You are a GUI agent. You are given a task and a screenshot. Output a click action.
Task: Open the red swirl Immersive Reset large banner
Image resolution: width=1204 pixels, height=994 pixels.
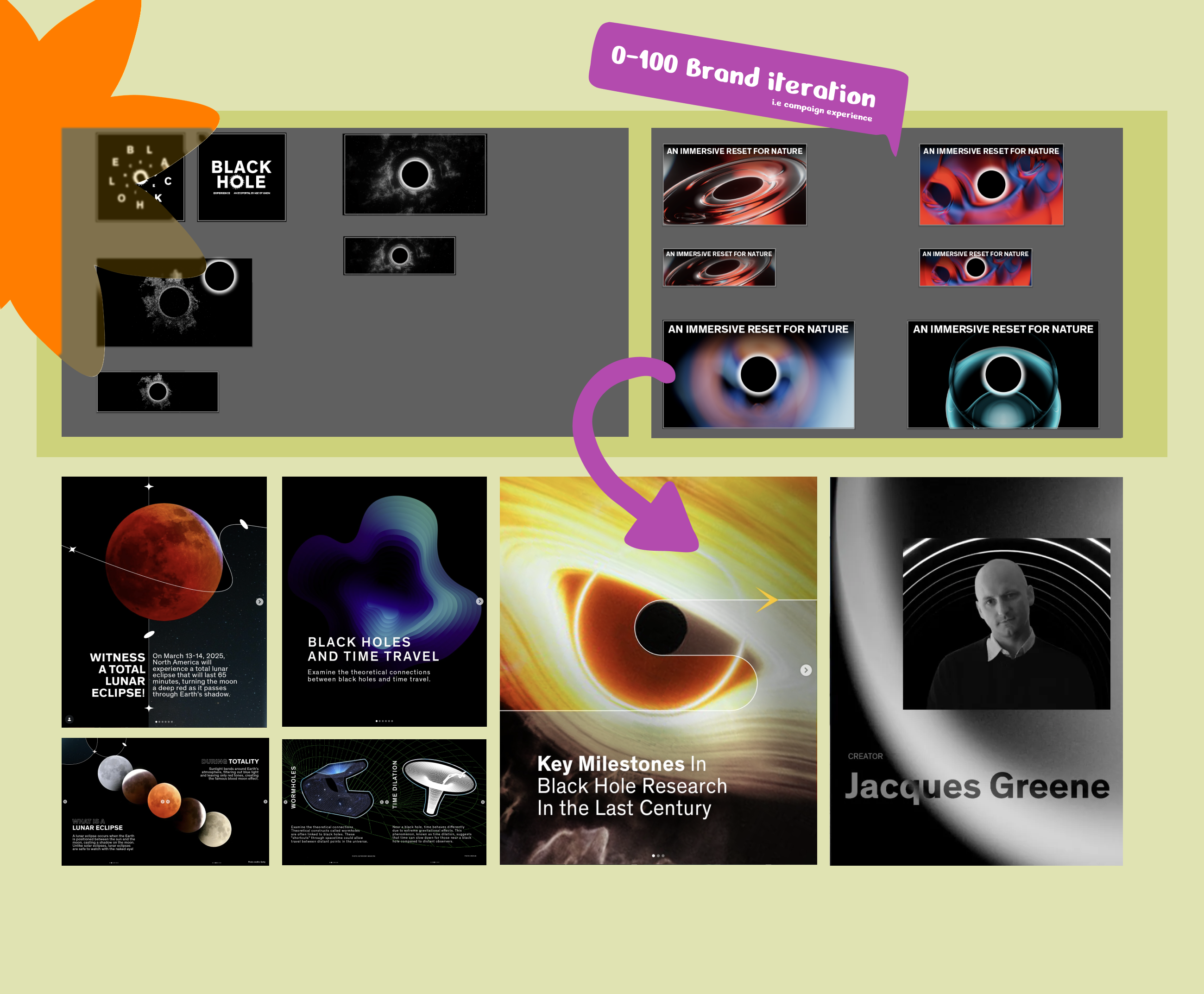pos(735,184)
